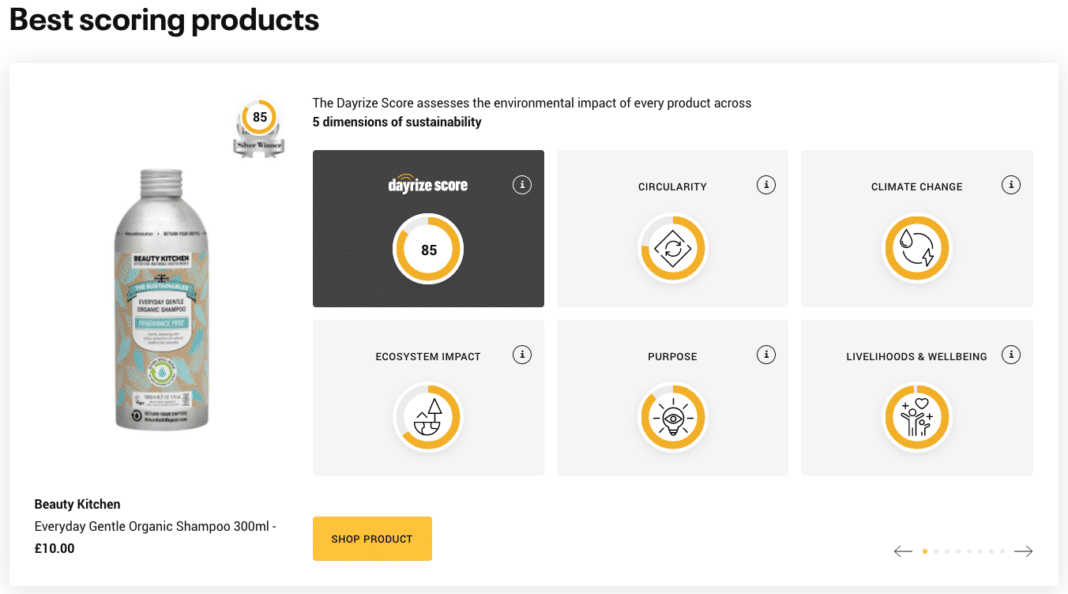
Task: Click the CLIMATE CHANGE card label
Action: 917,187
